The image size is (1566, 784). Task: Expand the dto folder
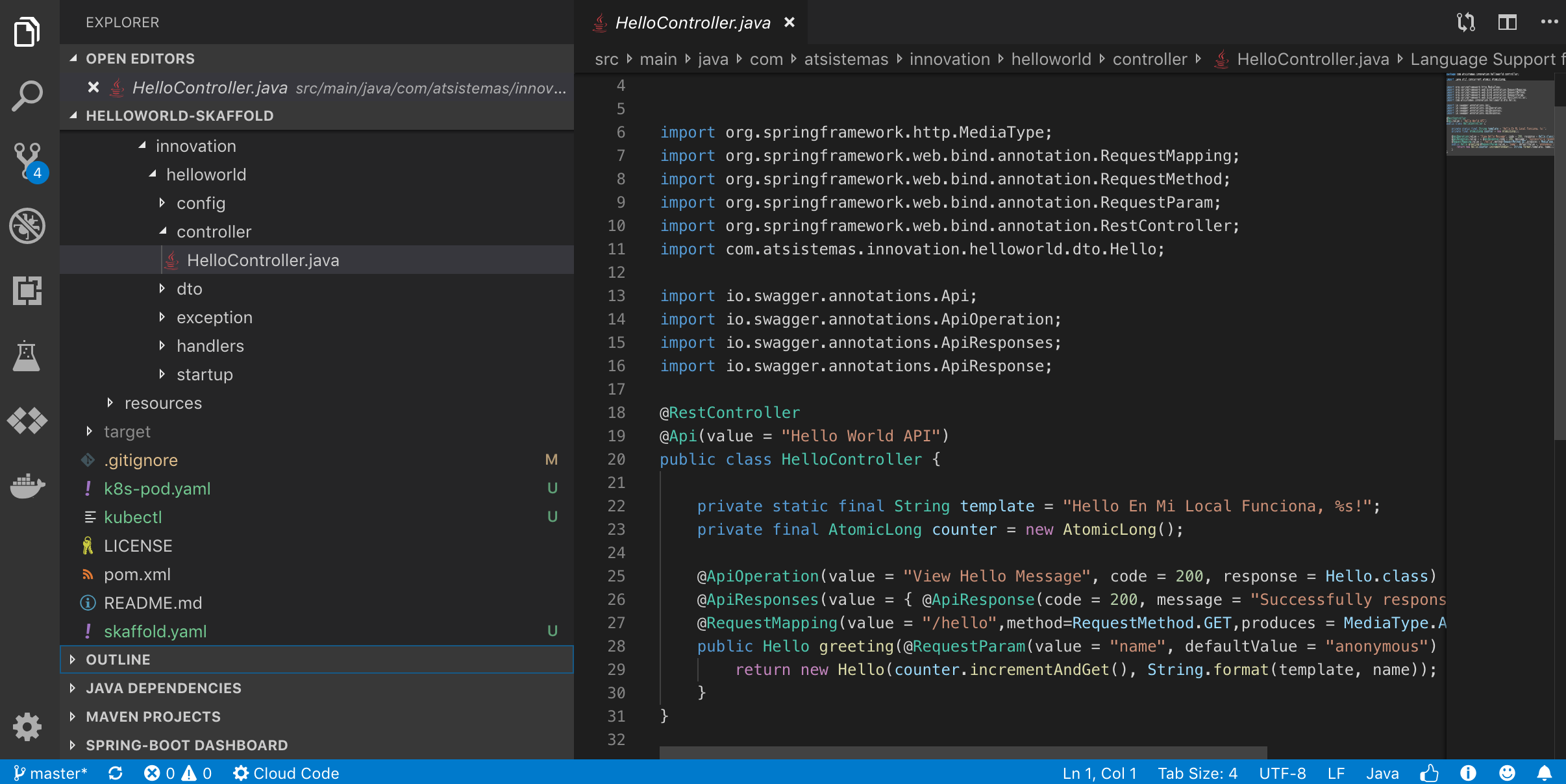189,289
